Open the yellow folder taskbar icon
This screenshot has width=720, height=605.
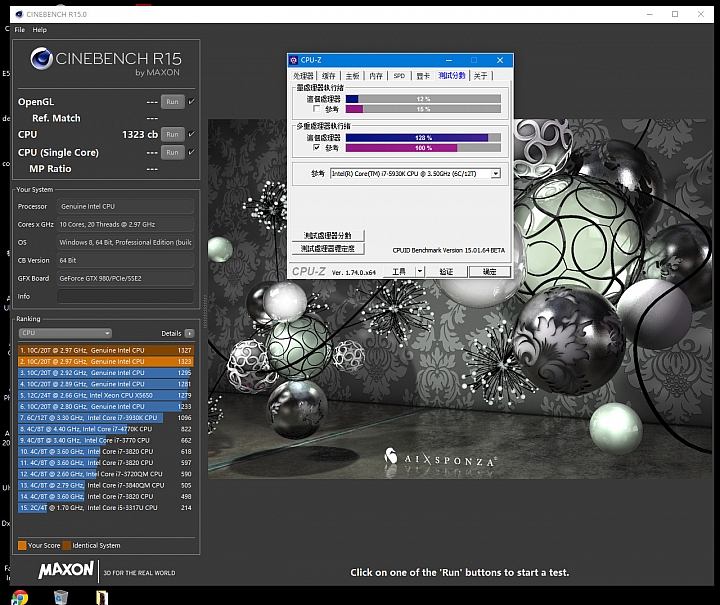click(101, 597)
